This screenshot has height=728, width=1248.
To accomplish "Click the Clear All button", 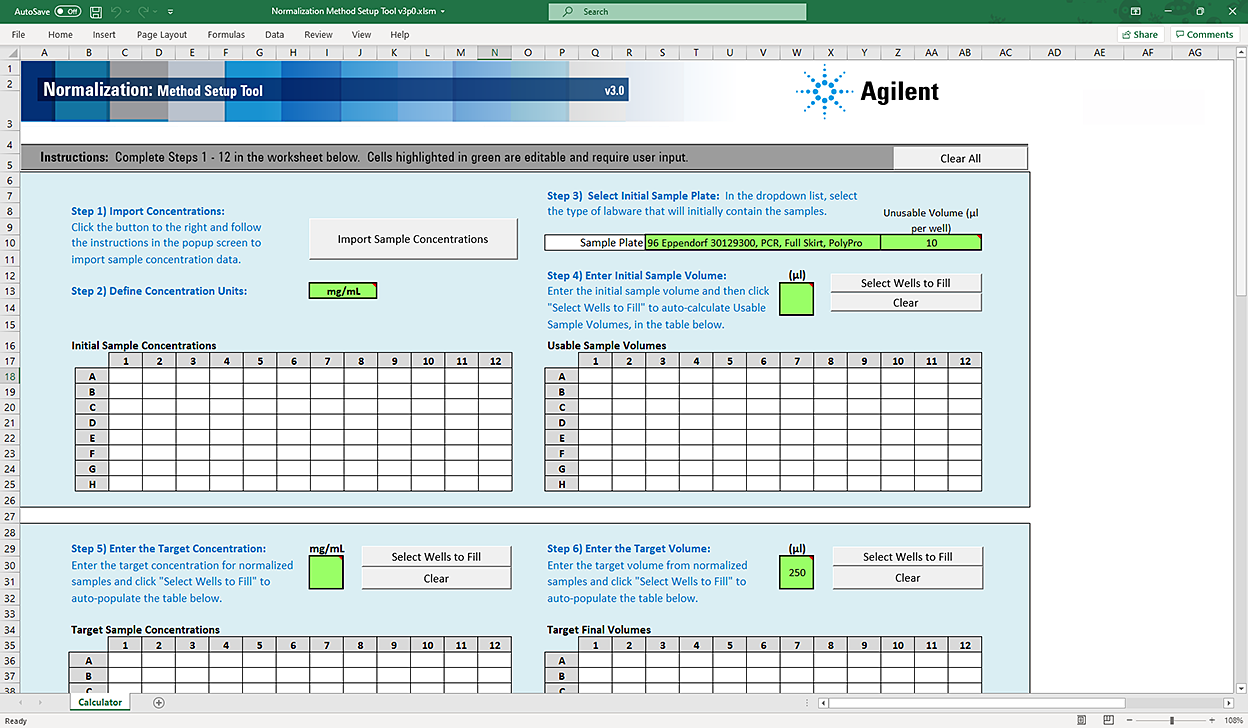I will coord(960,158).
